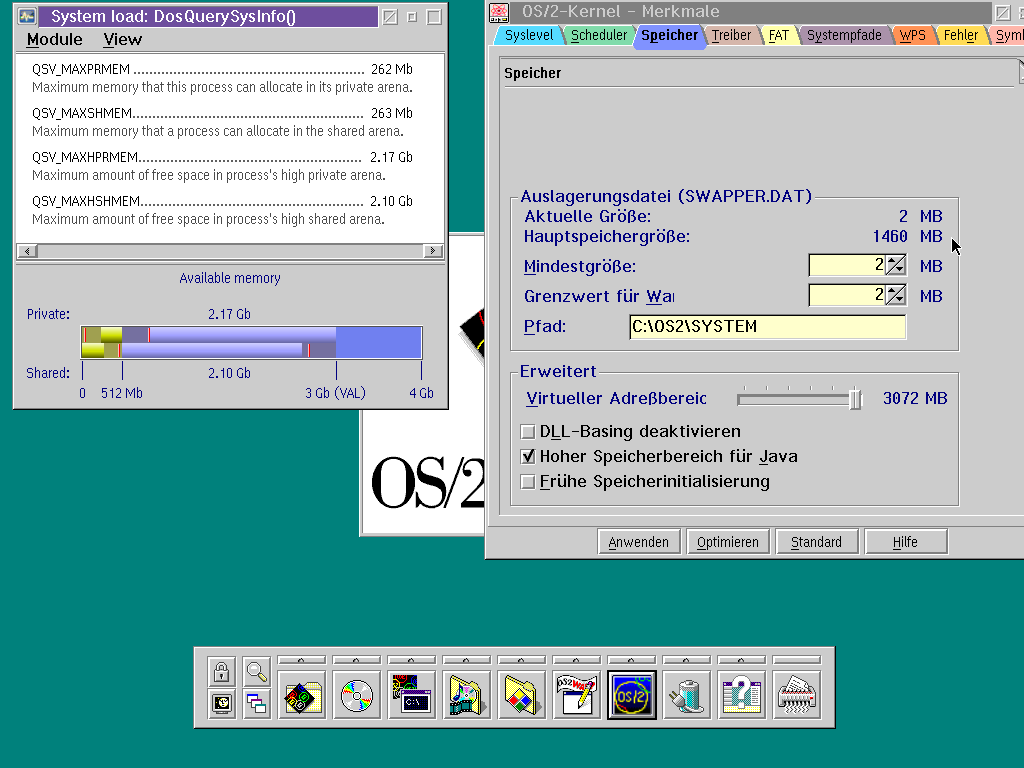Enable Frühe Speicherinitialisierung checkbox
The width and height of the screenshot is (1024, 768).
point(528,482)
